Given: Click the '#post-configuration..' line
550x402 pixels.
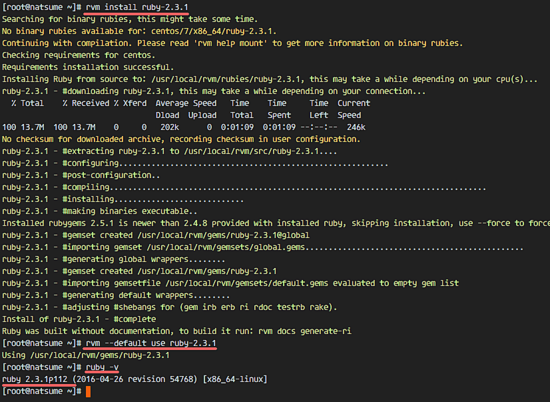Looking at the screenshot, I should click(81, 175).
